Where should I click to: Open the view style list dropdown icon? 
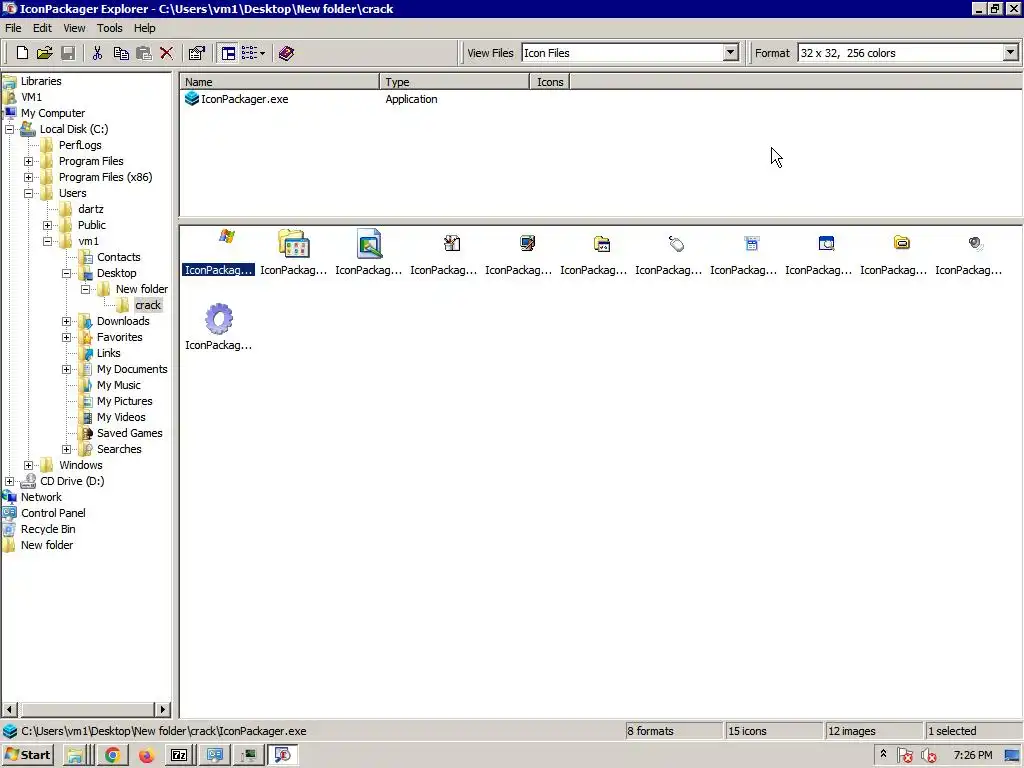point(253,53)
